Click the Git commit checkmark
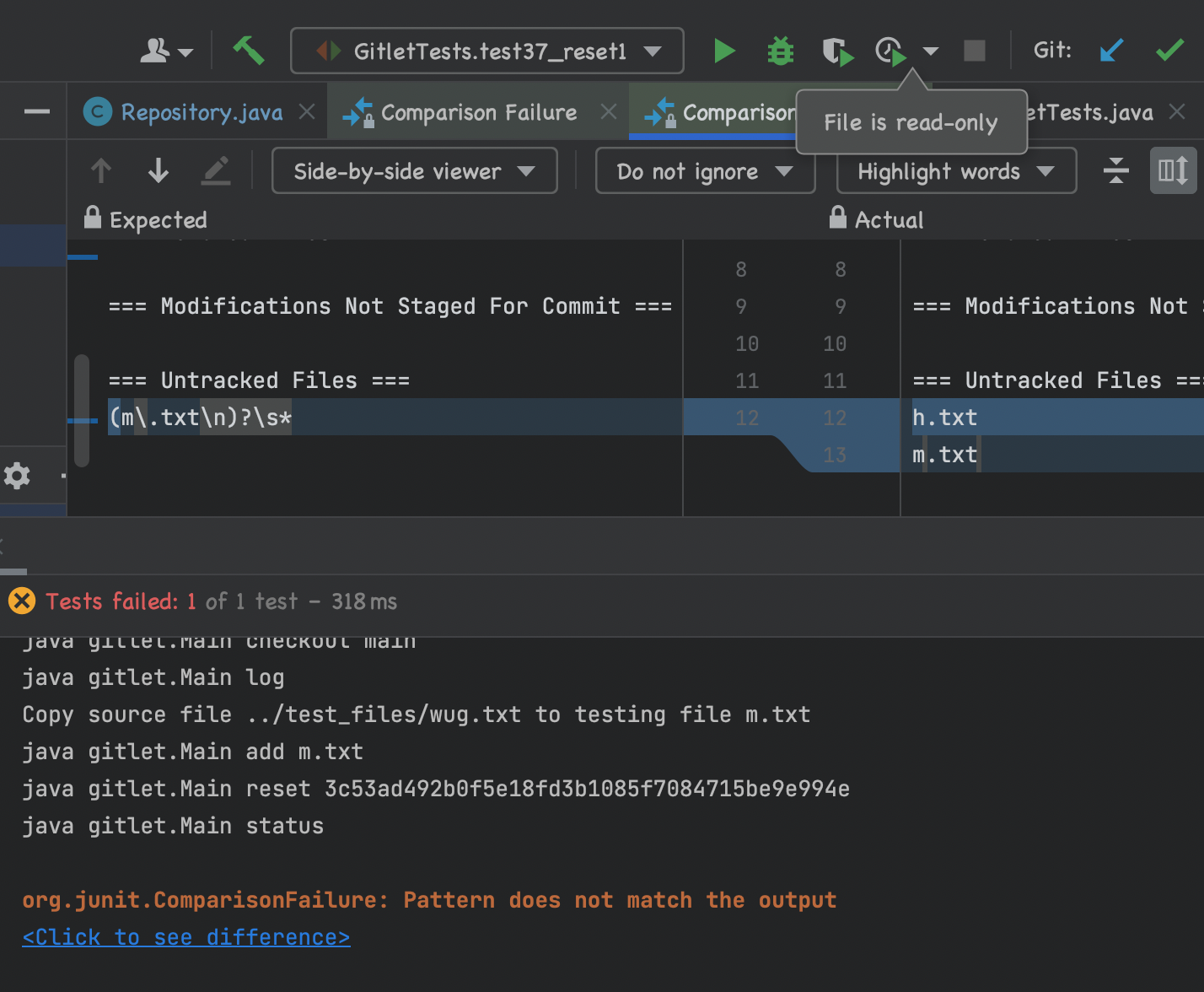The image size is (1204, 992). (x=1169, y=51)
